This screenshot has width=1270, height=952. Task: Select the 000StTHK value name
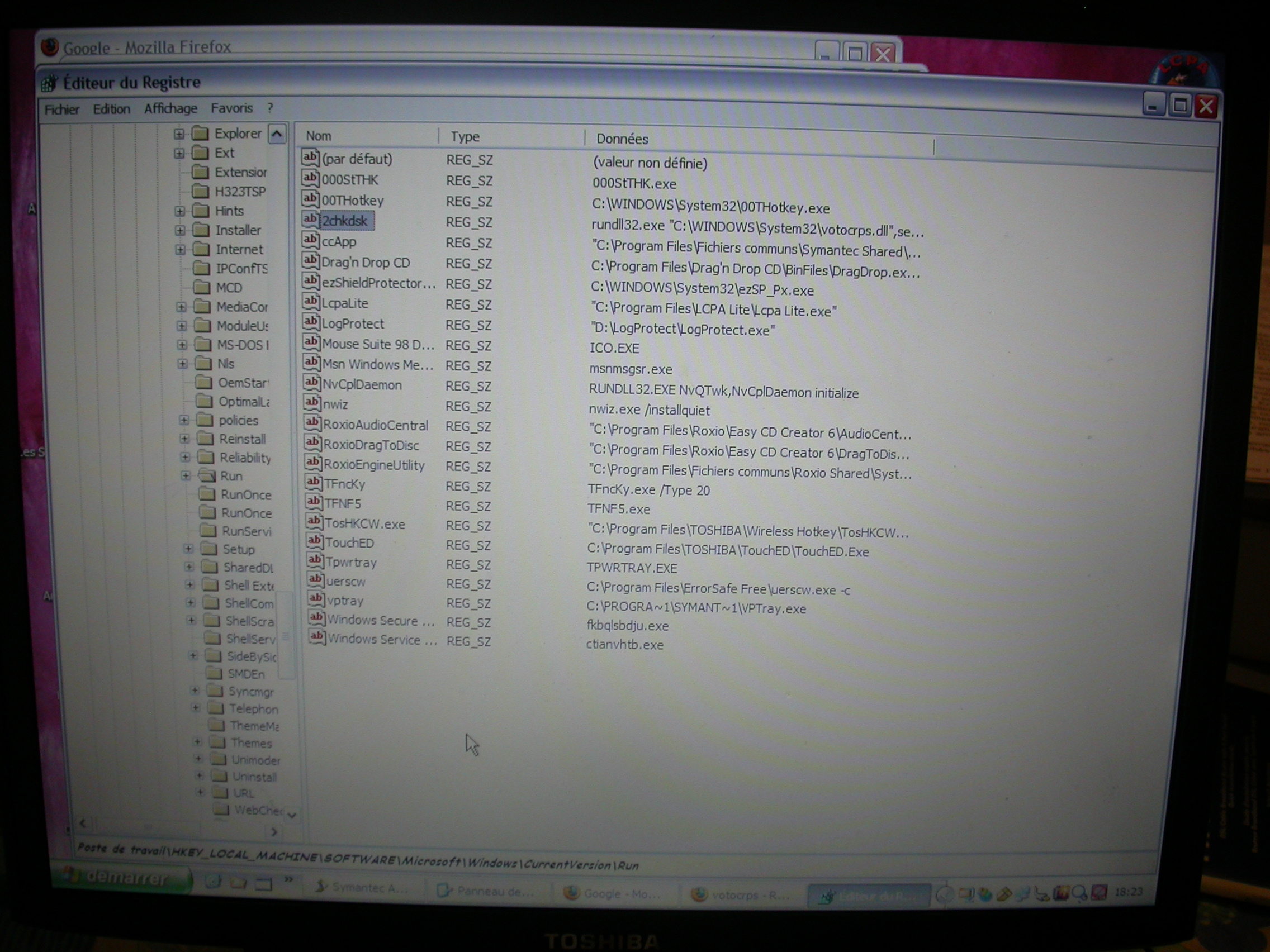350,180
